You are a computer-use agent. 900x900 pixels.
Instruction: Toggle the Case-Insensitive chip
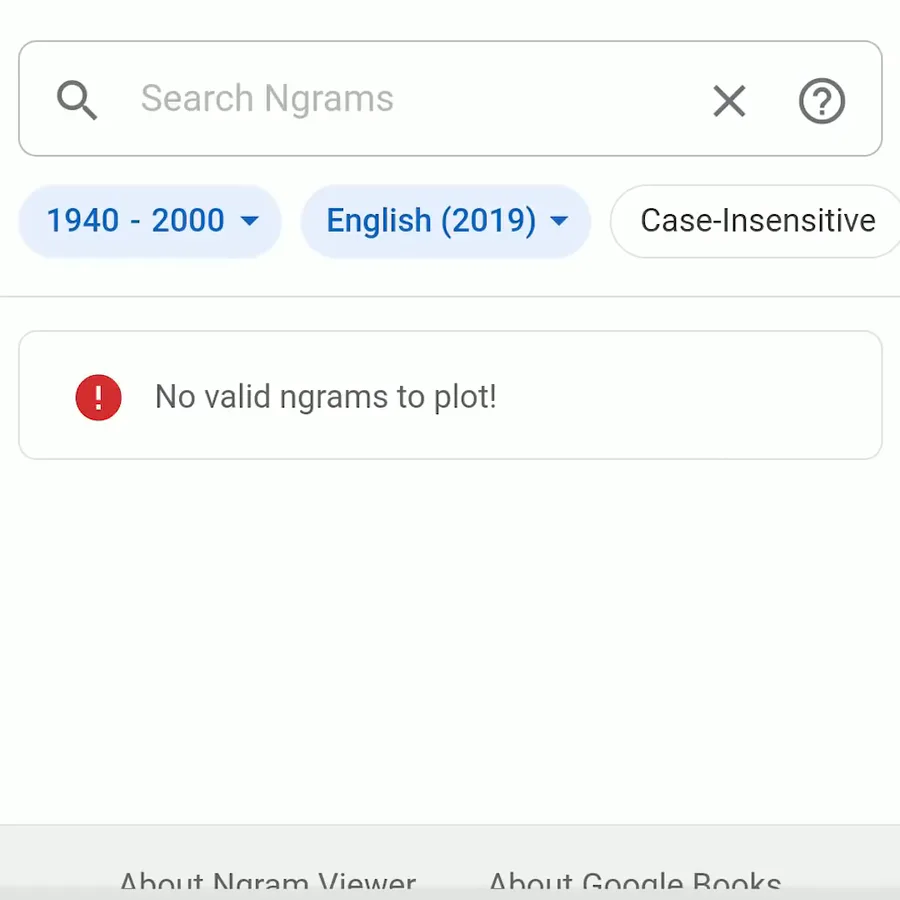coord(757,221)
